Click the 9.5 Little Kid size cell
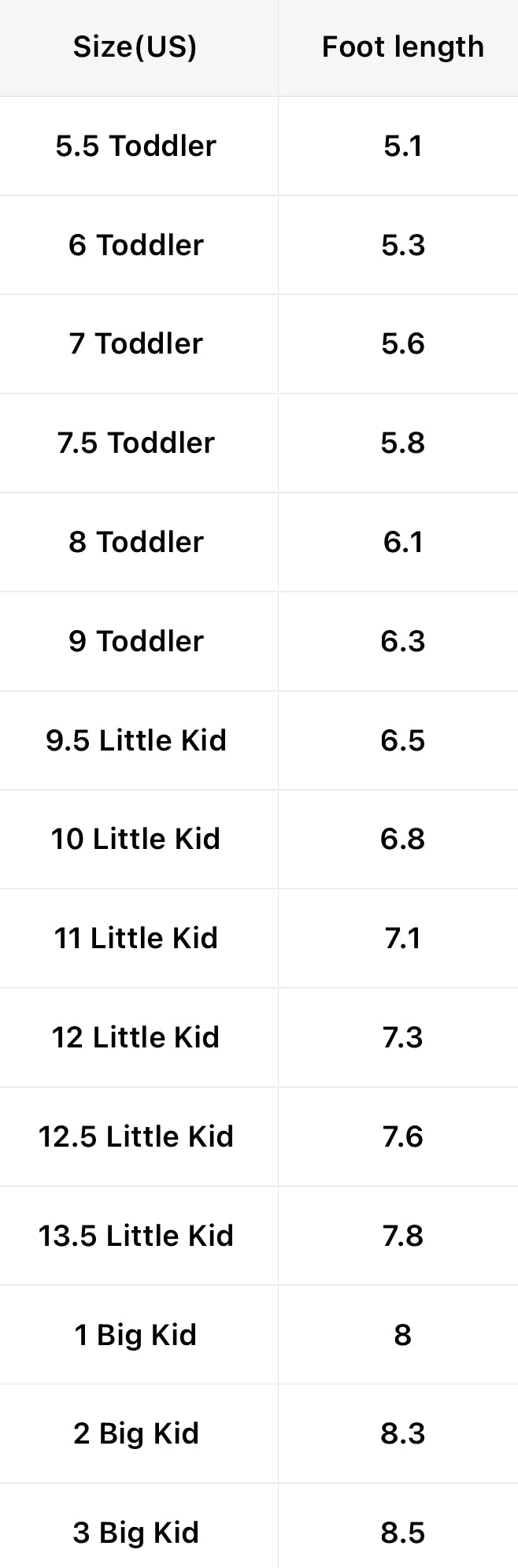This screenshot has height=1568, width=518. click(x=135, y=740)
